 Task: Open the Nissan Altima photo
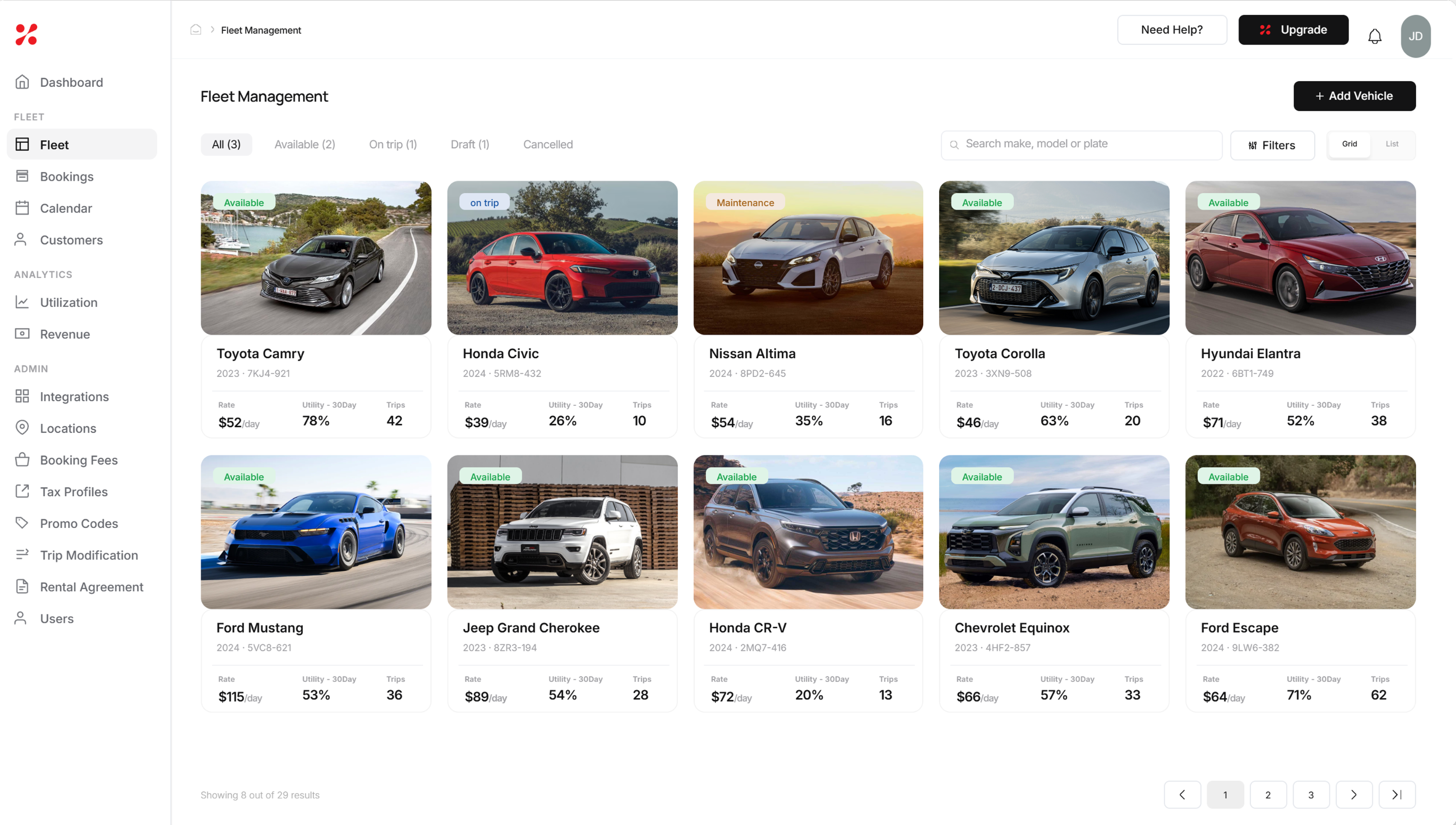tap(808, 258)
